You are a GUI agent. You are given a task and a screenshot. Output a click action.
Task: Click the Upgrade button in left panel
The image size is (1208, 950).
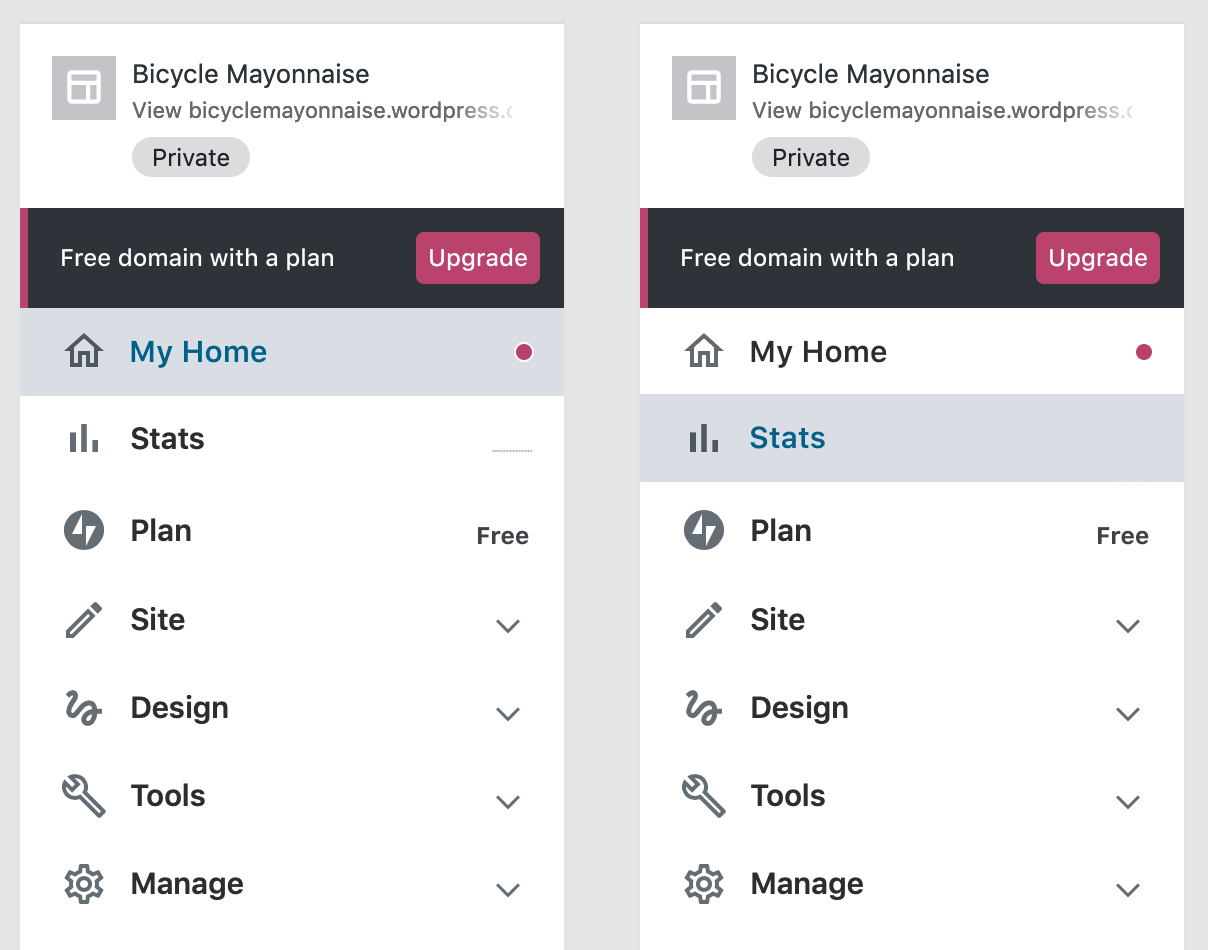coord(478,258)
